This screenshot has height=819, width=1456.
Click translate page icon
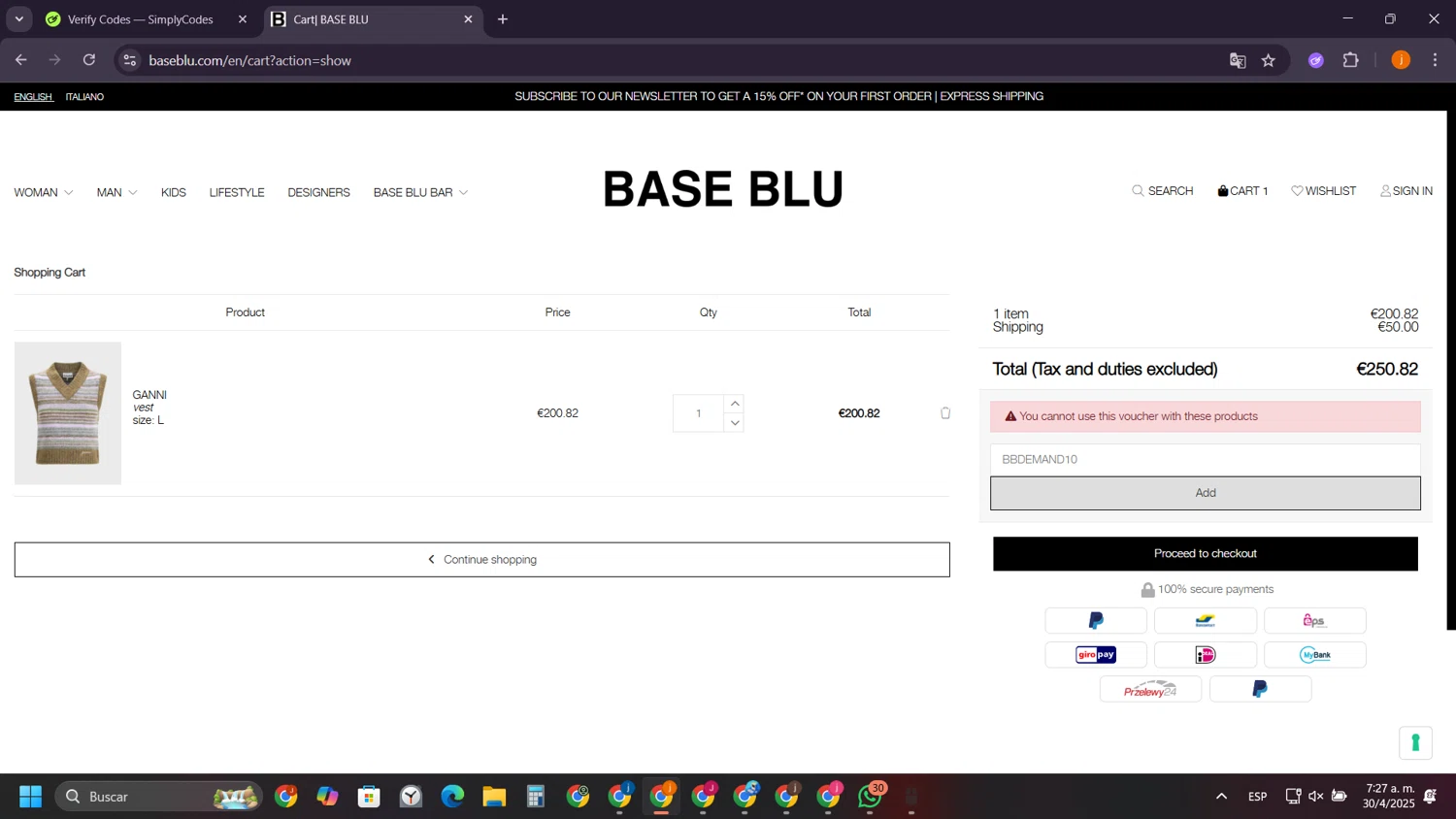(1238, 60)
